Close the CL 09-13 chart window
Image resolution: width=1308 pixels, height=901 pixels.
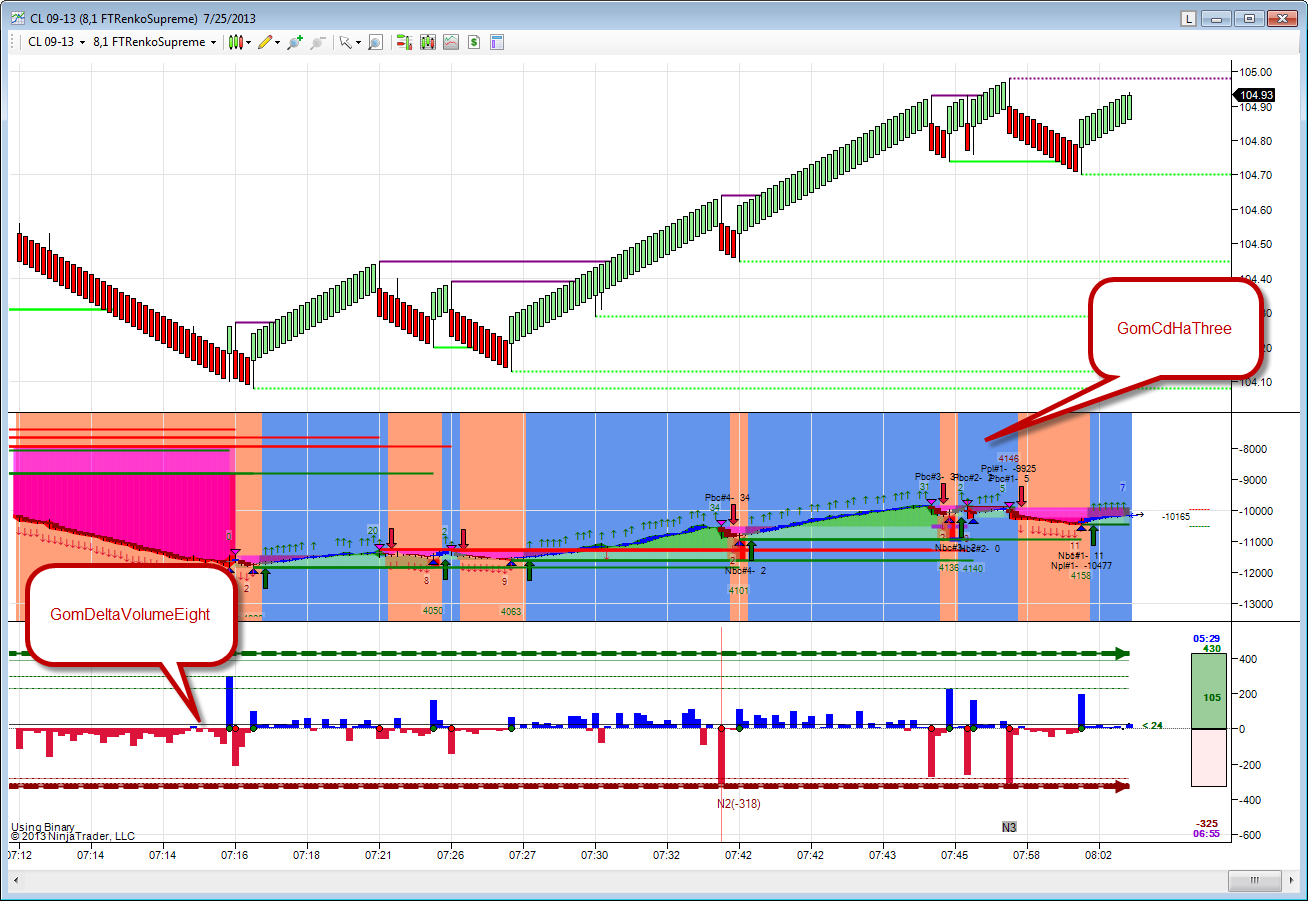click(x=1282, y=18)
